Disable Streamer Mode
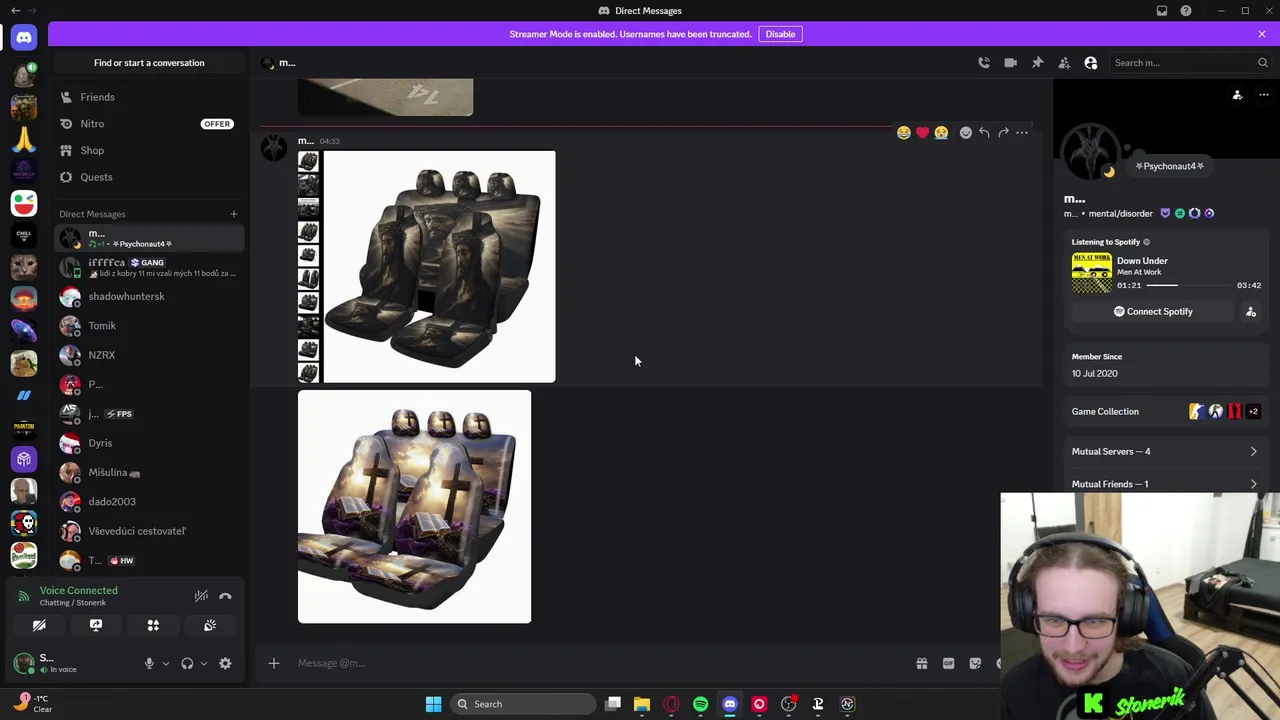Image resolution: width=1280 pixels, height=720 pixels. coord(780,34)
